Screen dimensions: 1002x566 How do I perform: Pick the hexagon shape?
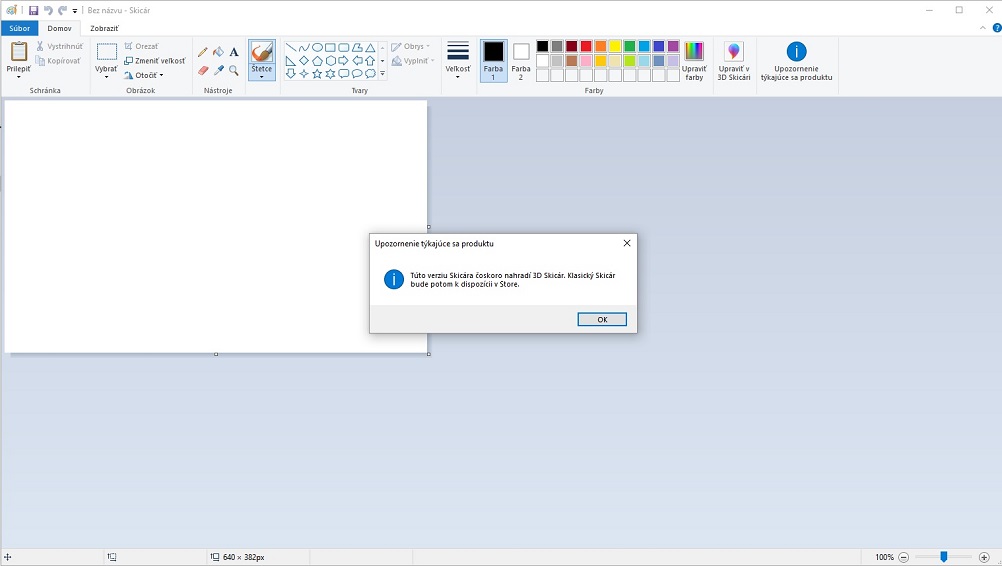[330, 61]
